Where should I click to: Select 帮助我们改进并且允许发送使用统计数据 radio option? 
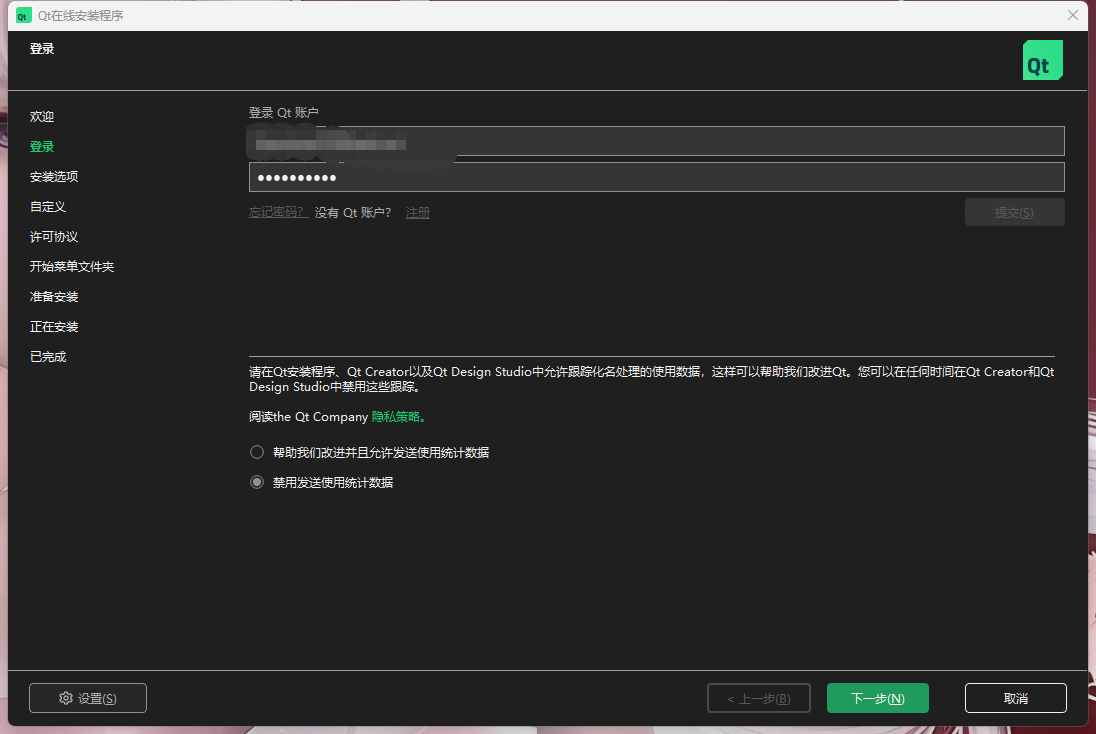[x=257, y=452]
